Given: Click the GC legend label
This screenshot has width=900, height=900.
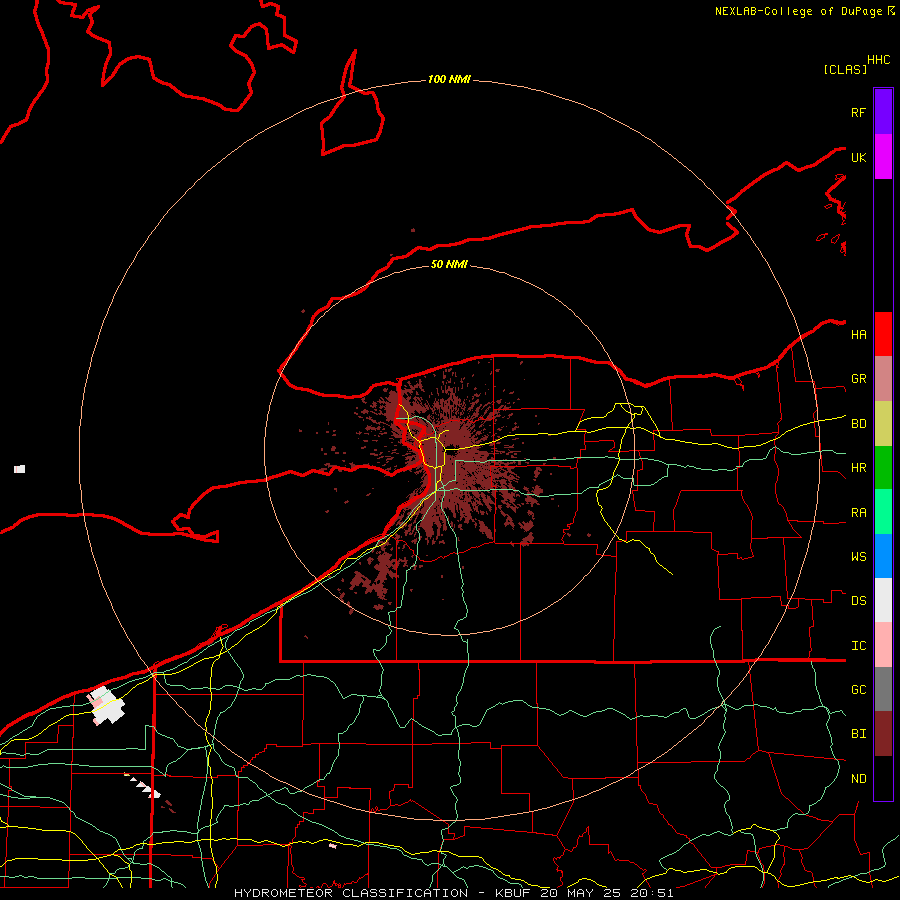Looking at the screenshot, I should tap(859, 690).
